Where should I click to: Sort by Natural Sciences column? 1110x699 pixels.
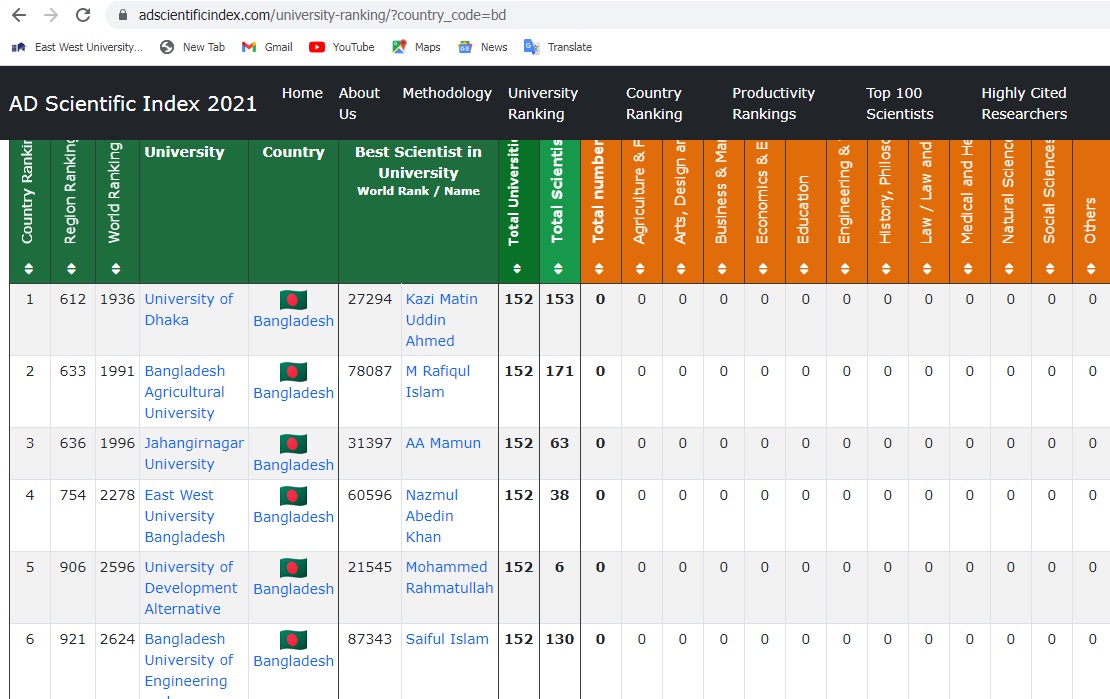tap(1010, 268)
